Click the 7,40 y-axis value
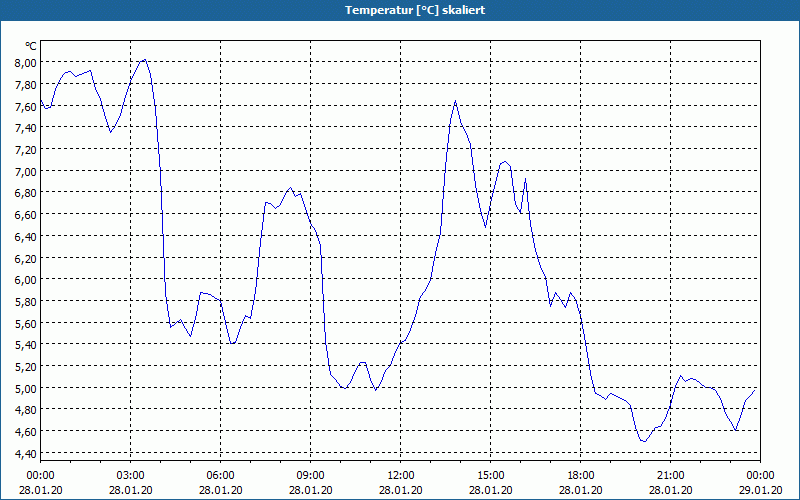Viewport: 800px width, 500px height. point(26,128)
